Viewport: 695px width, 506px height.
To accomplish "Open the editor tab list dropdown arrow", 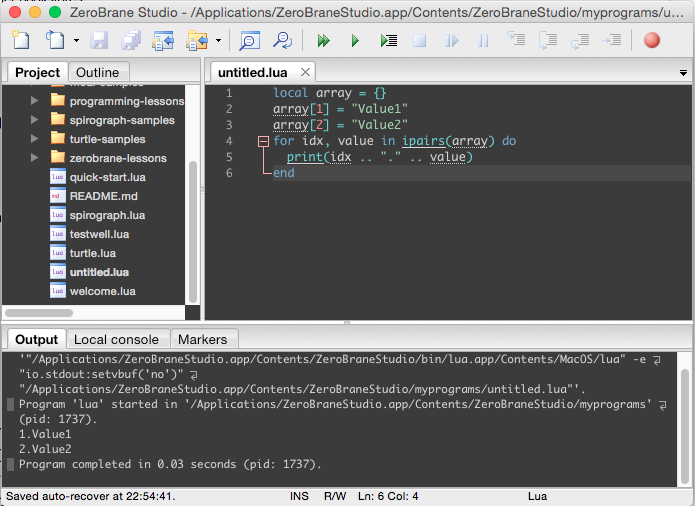I will (683, 73).
